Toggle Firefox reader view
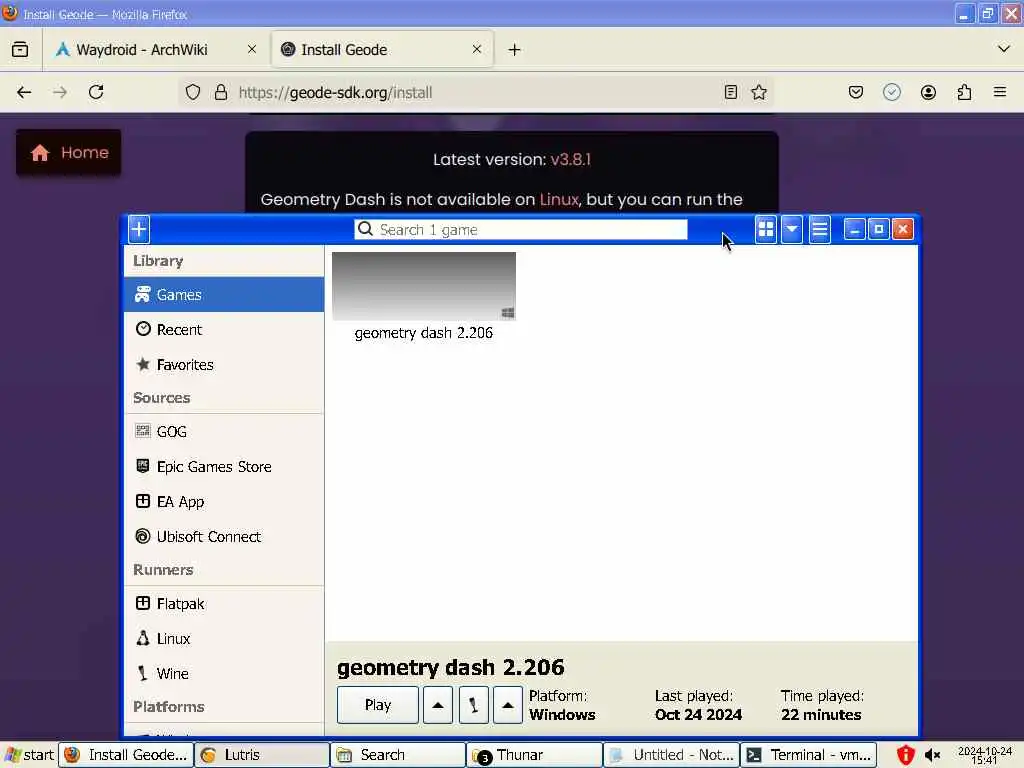The width and height of the screenshot is (1024, 768). 731,92
